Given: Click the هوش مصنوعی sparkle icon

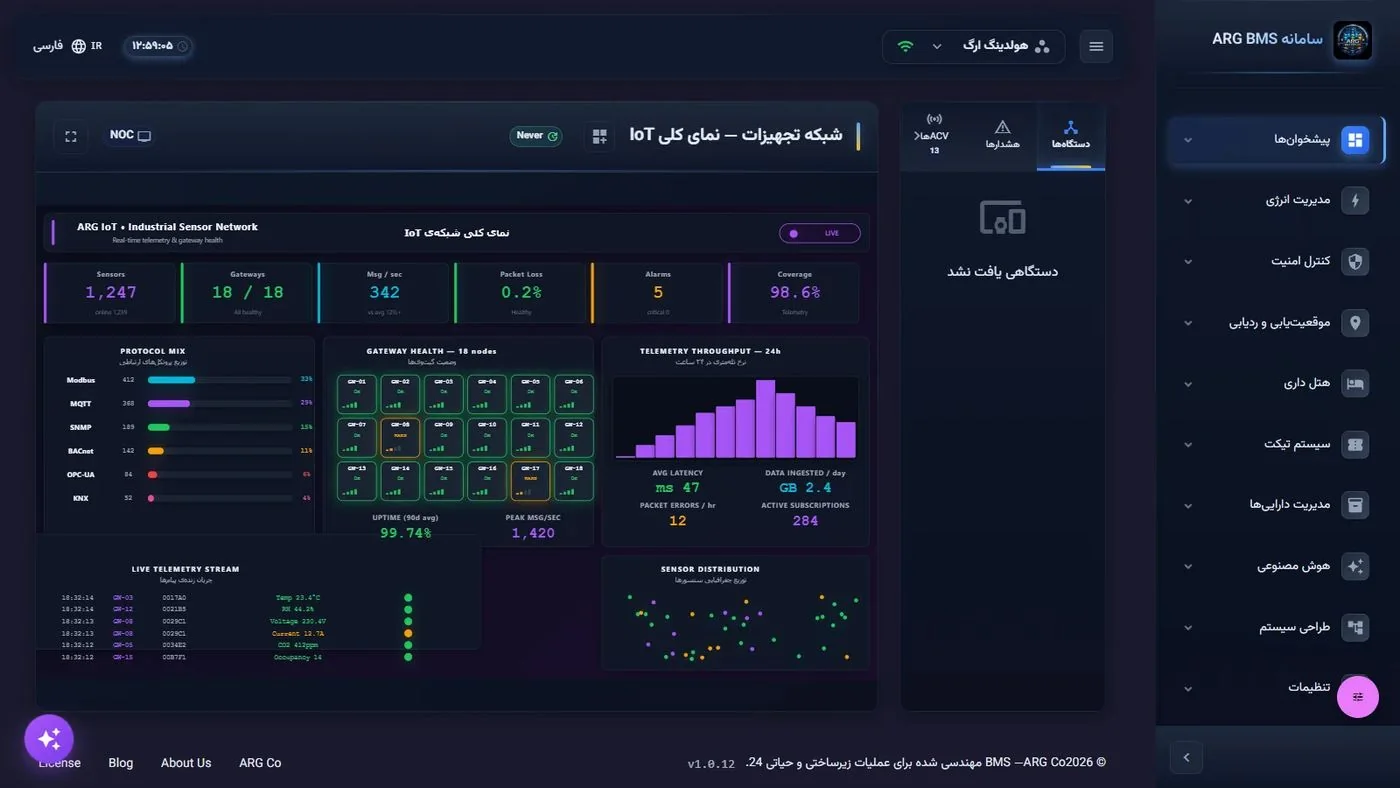Looking at the screenshot, I should click(1355, 565).
